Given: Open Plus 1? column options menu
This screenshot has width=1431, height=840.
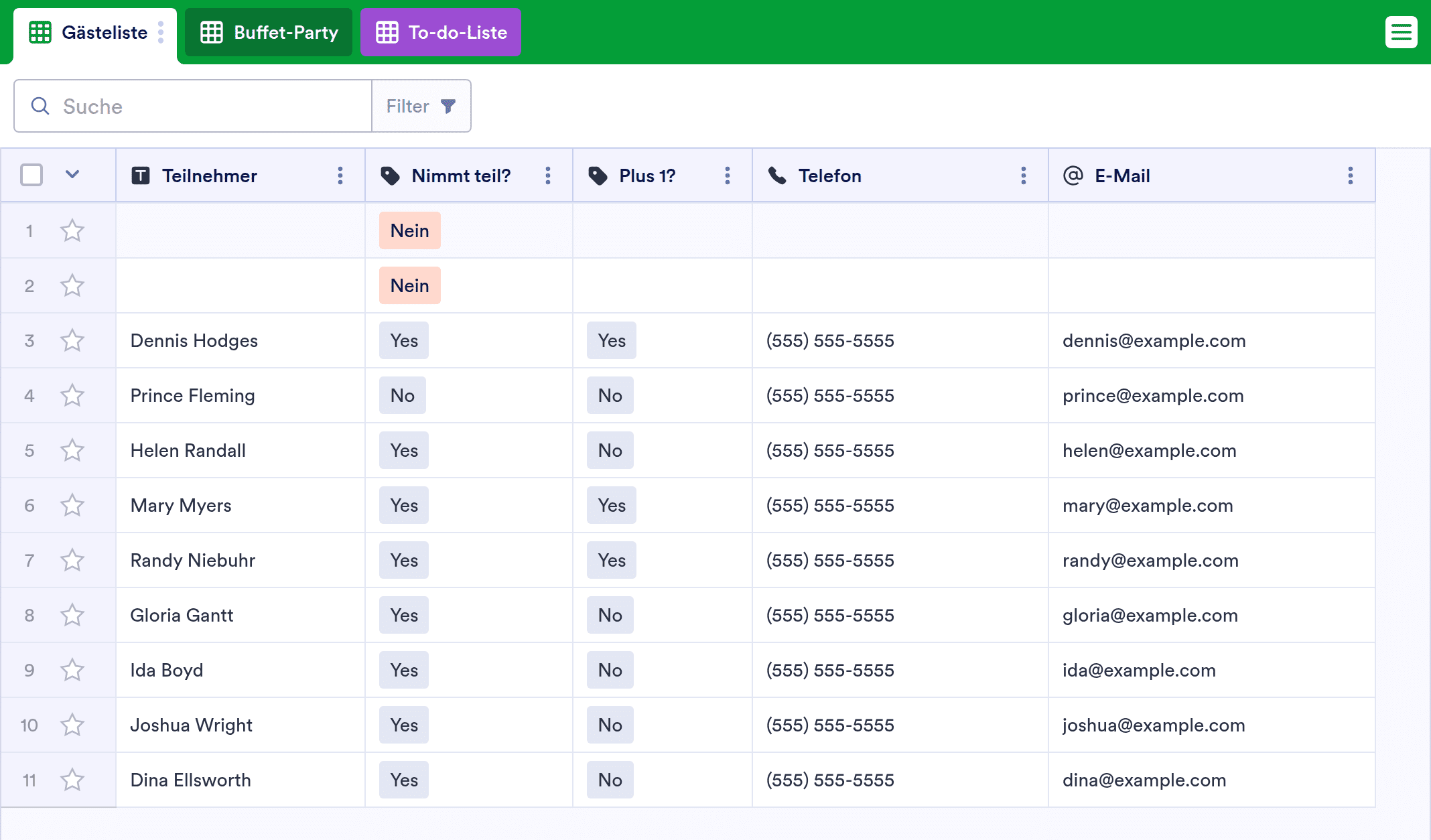Looking at the screenshot, I should pos(727,176).
